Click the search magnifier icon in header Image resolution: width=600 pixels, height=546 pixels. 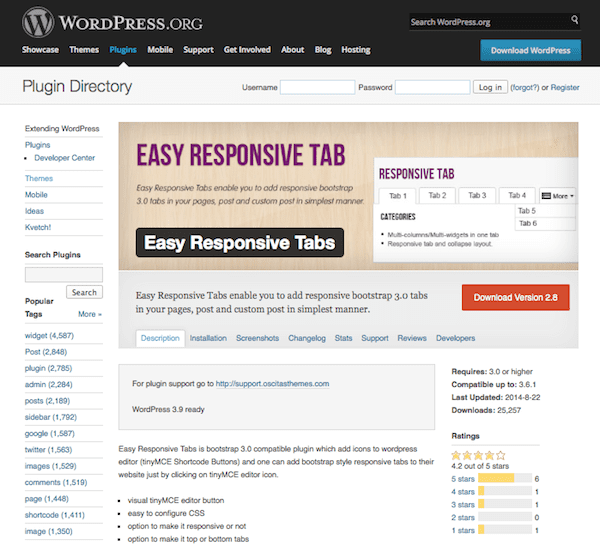(573, 21)
